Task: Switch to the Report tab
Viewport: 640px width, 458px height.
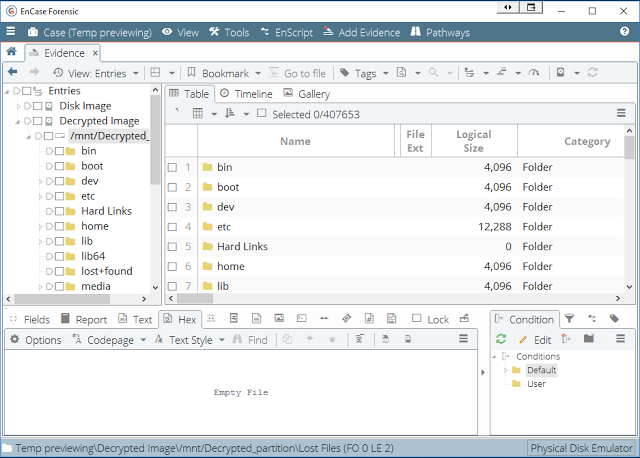Action: (84, 319)
